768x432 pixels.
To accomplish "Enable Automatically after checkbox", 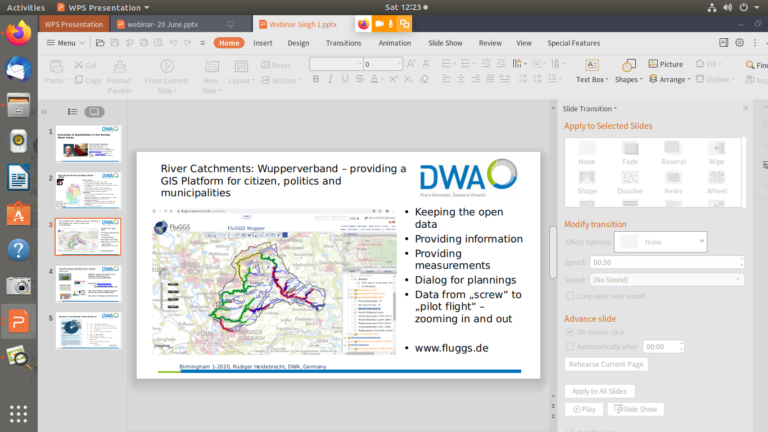I will pyautogui.click(x=571, y=345).
